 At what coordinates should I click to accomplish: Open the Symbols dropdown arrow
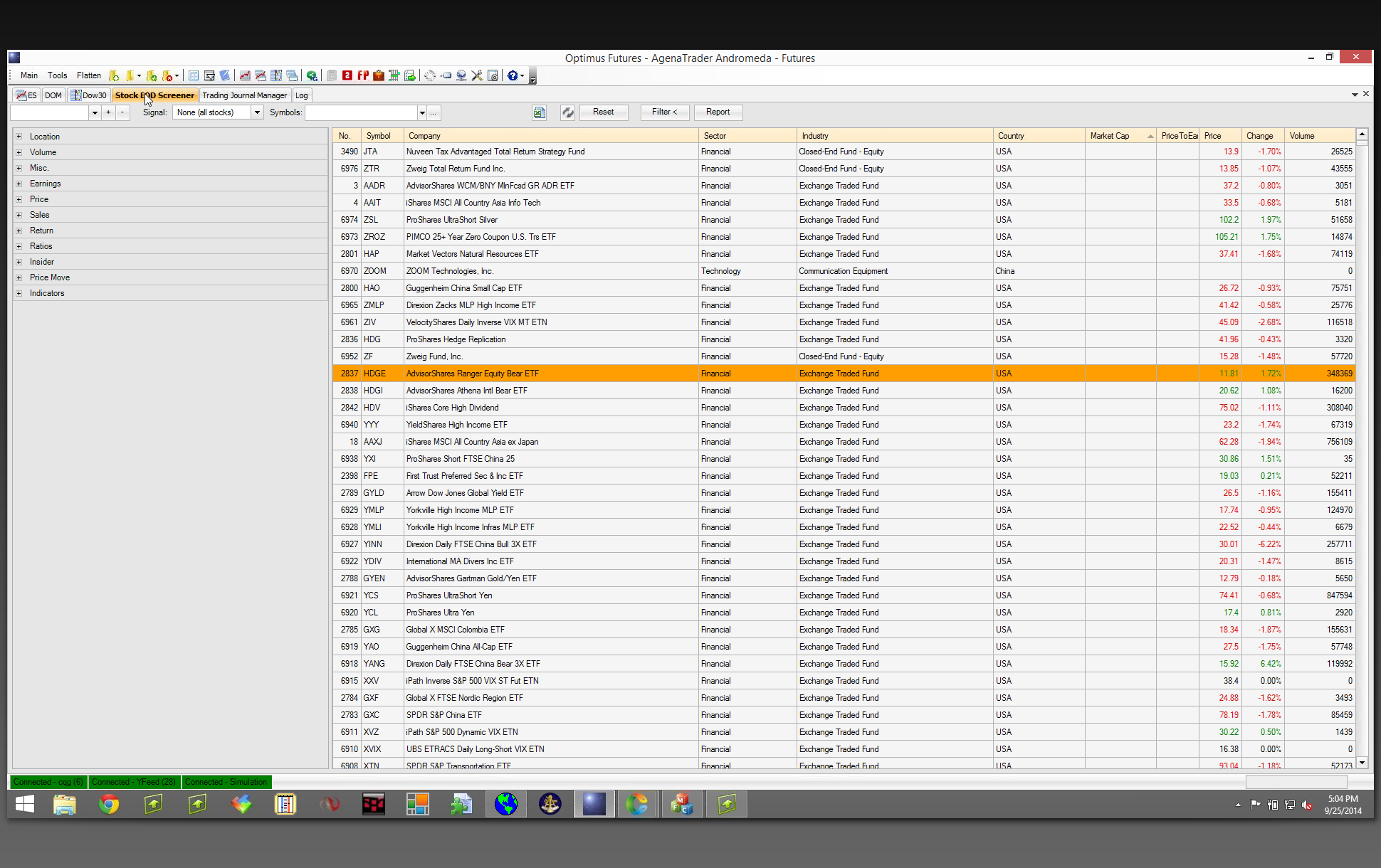tap(422, 112)
